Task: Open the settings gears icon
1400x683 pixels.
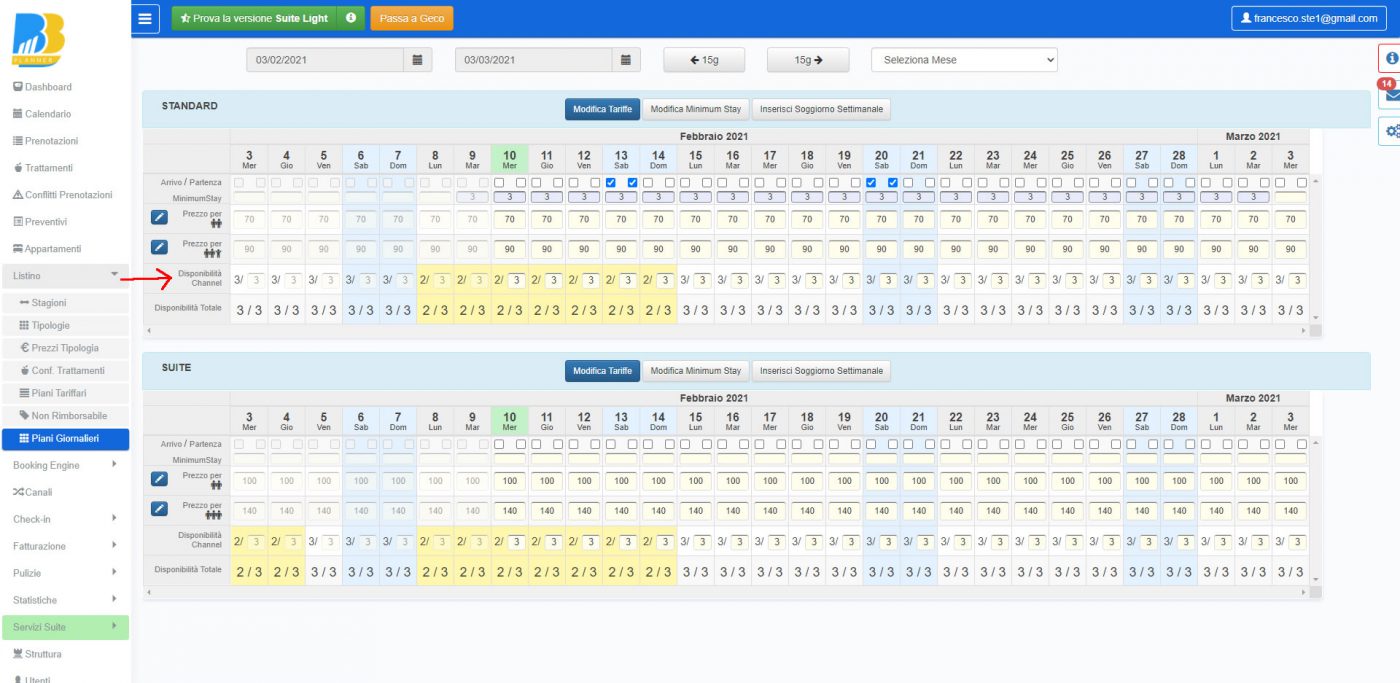Action: [x=1390, y=130]
